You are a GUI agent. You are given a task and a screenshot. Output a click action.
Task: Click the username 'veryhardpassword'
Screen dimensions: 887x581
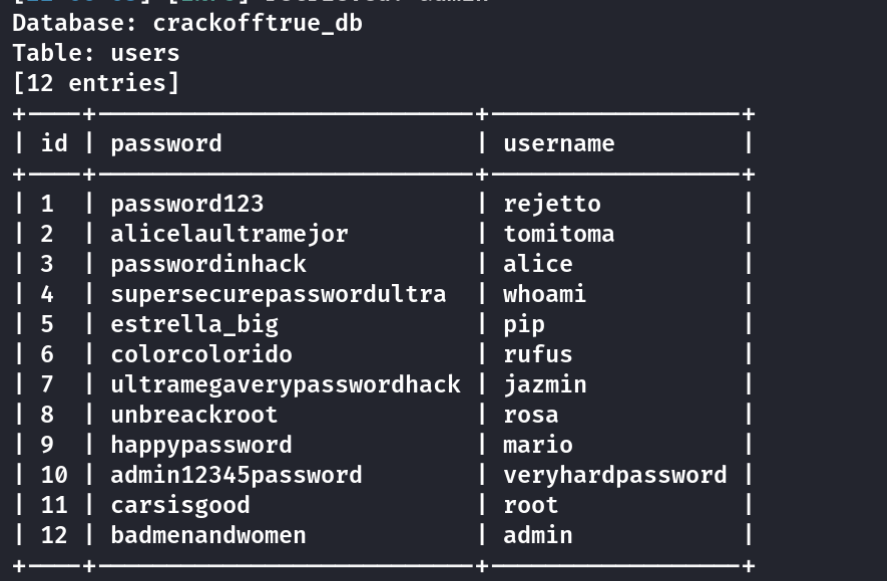(x=615, y=476)
